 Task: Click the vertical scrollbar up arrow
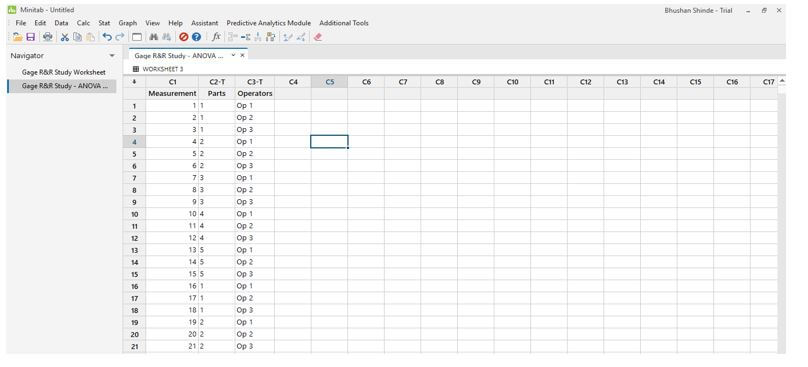point(781,81)
